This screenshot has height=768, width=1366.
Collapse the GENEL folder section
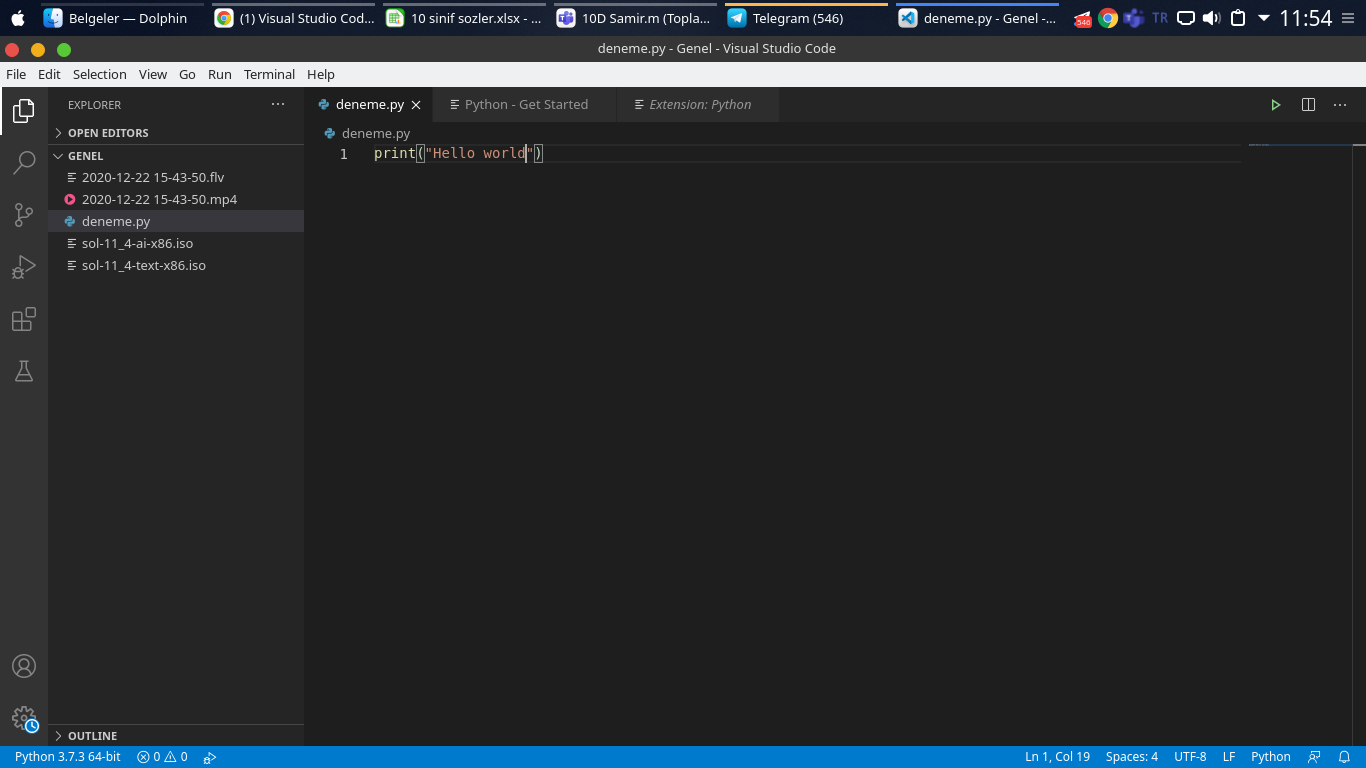[176, 156]
